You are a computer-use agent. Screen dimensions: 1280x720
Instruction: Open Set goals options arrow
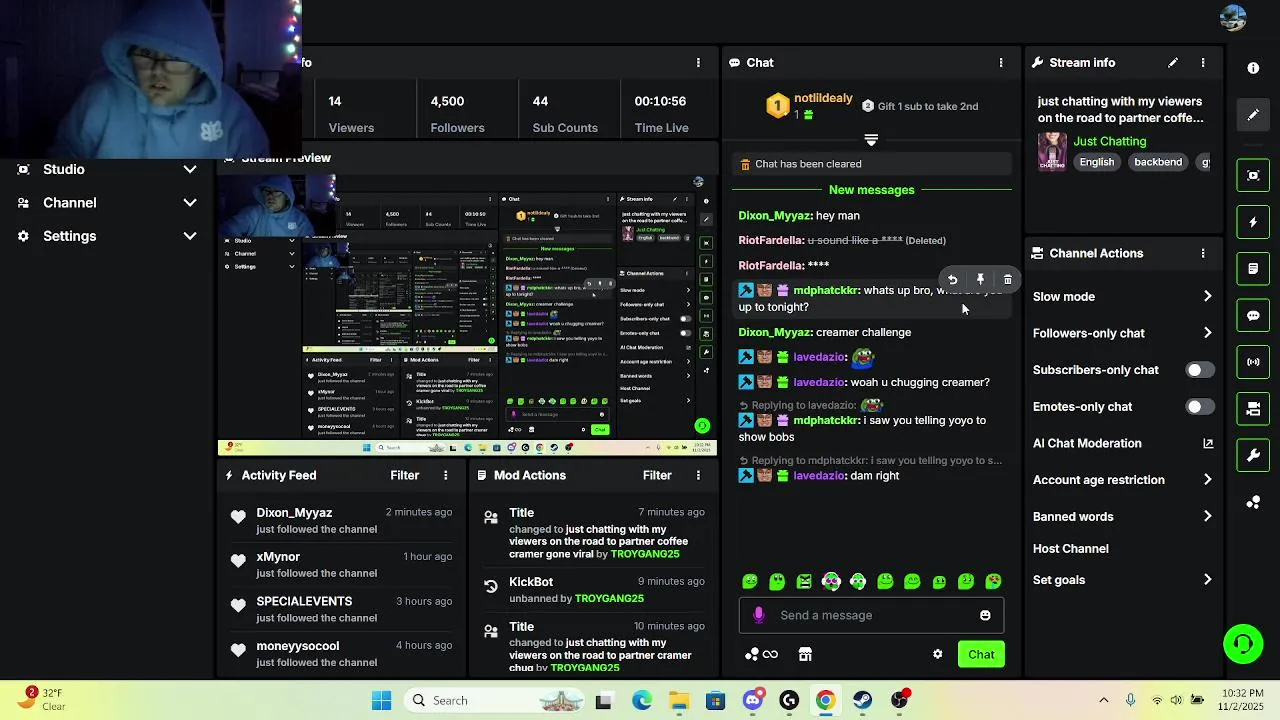pyautogui.click(x=1207, y=580)
